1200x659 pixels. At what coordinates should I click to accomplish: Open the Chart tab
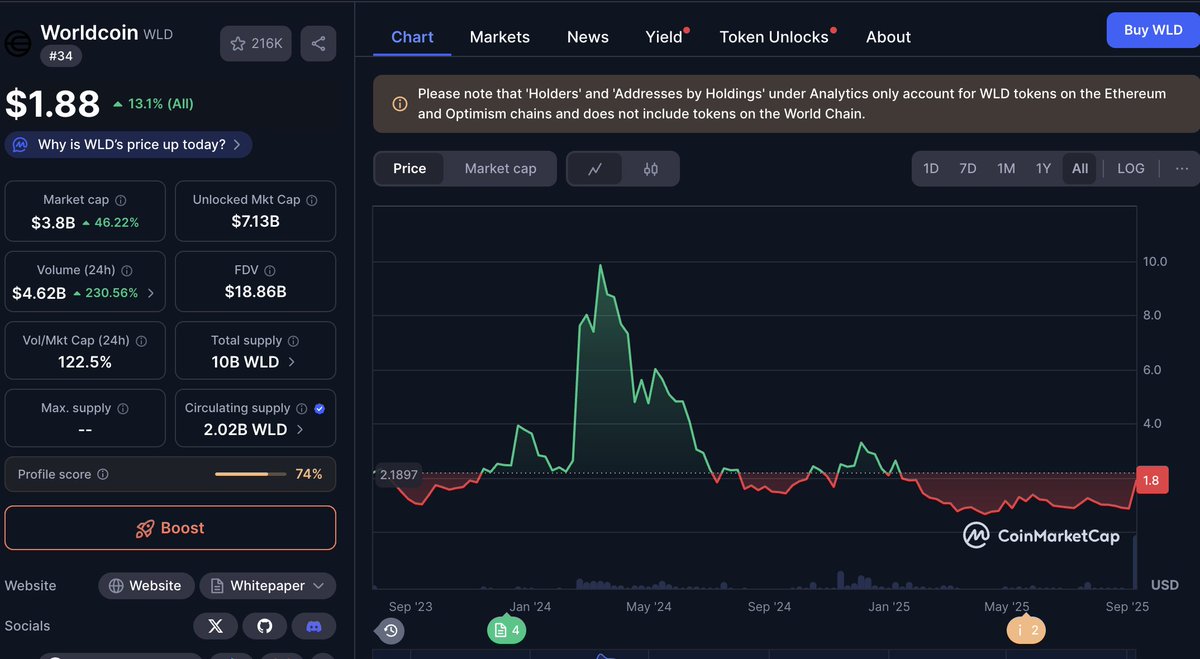click(412, 37)
